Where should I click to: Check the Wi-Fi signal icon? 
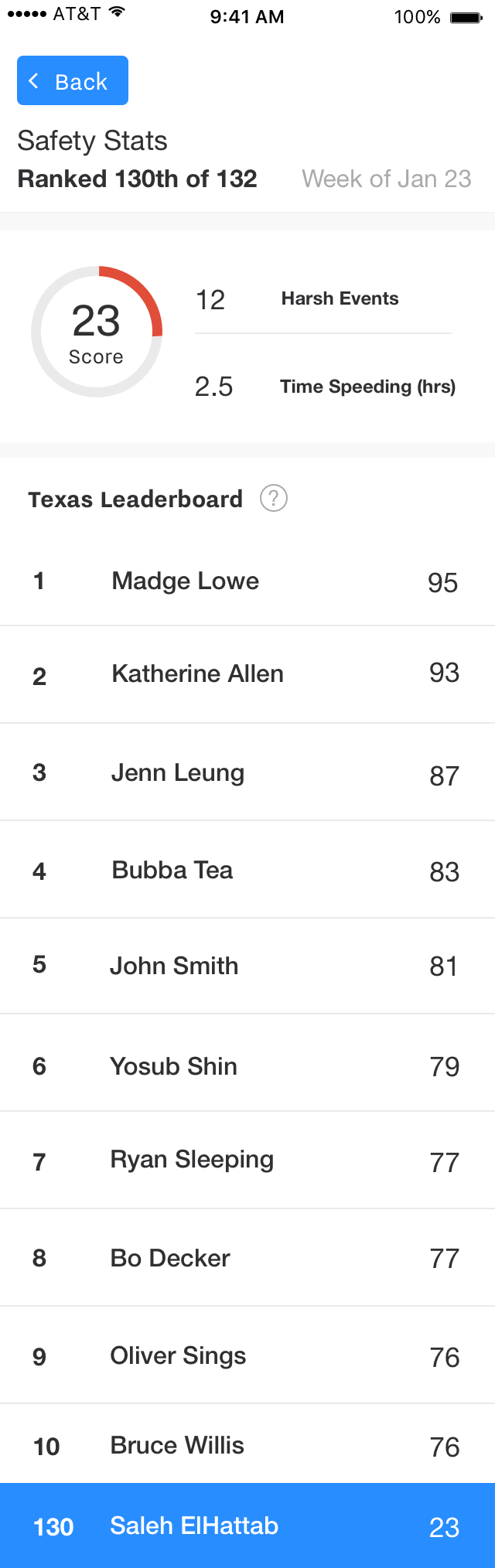pos(117,12)
